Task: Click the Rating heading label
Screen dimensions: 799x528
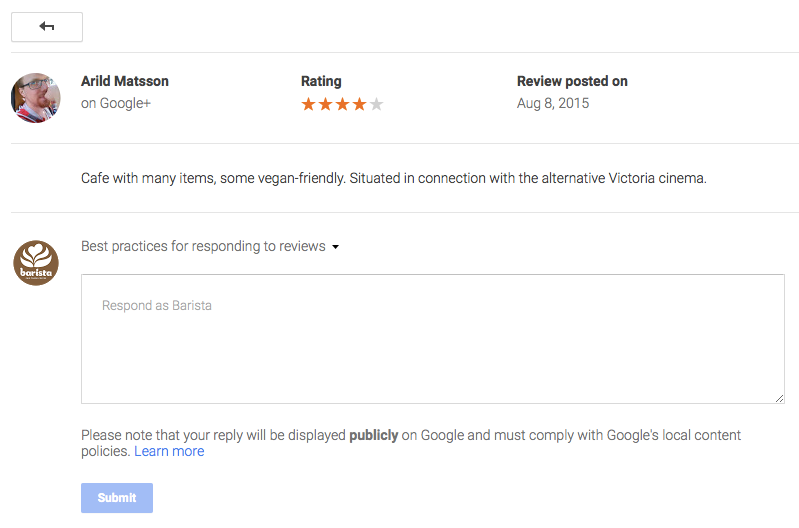Action: point(321,82)
